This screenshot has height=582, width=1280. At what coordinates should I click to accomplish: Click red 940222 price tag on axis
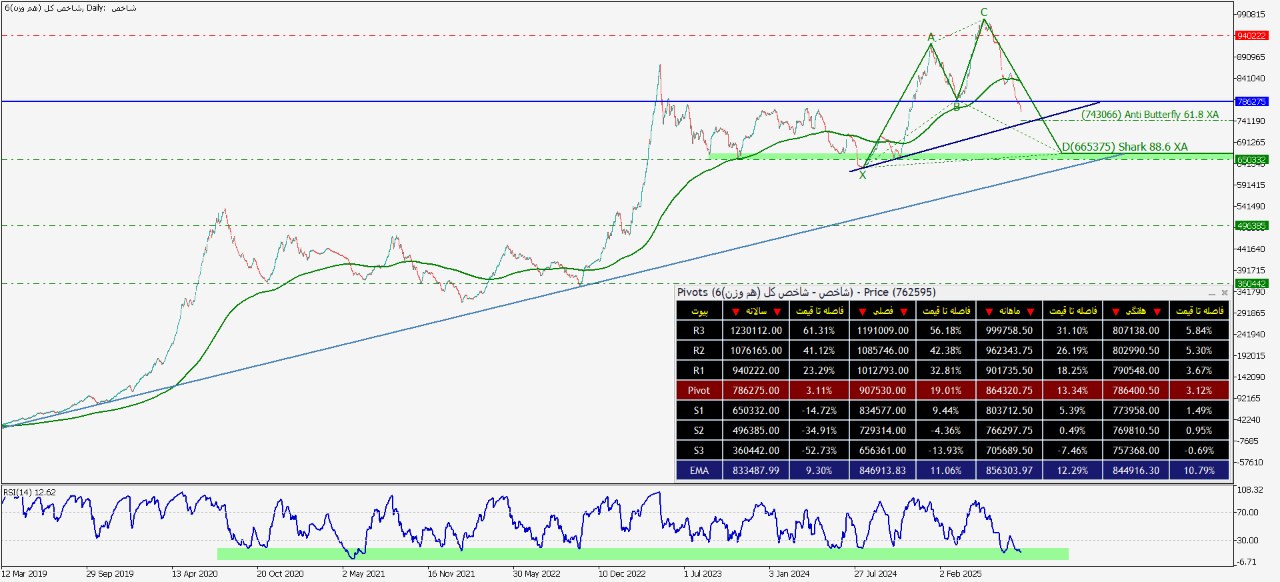(1252, 35)
